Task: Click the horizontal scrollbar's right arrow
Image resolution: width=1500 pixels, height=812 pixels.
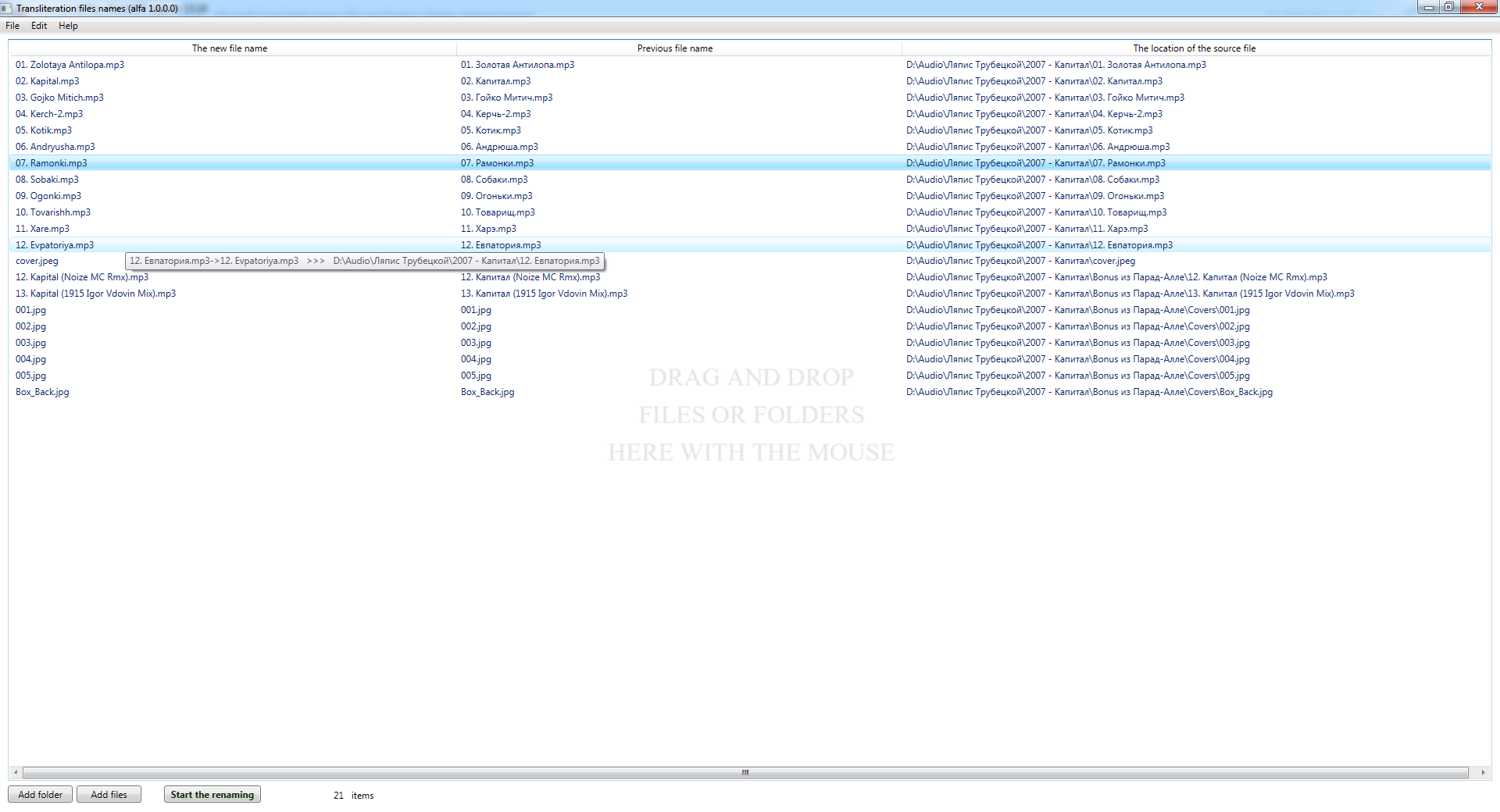Action: coord(1483,772)
